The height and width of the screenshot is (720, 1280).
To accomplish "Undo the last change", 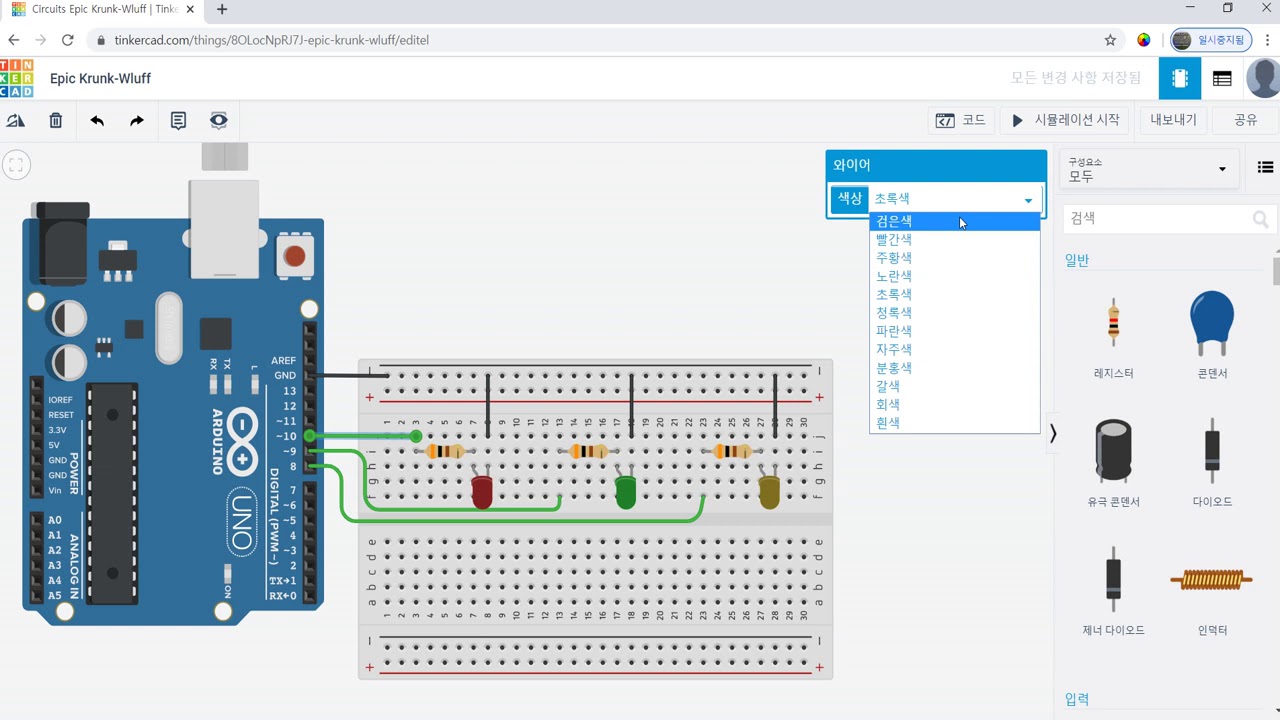I will 97,121.
